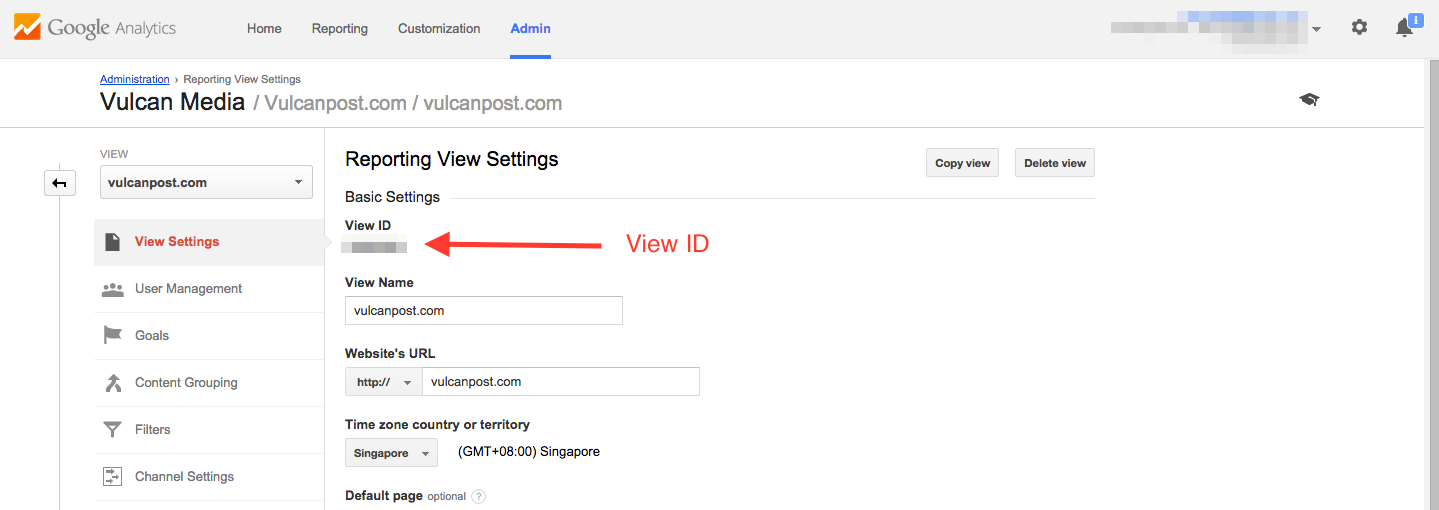Click the back arrow collapse button

(60, 183)
